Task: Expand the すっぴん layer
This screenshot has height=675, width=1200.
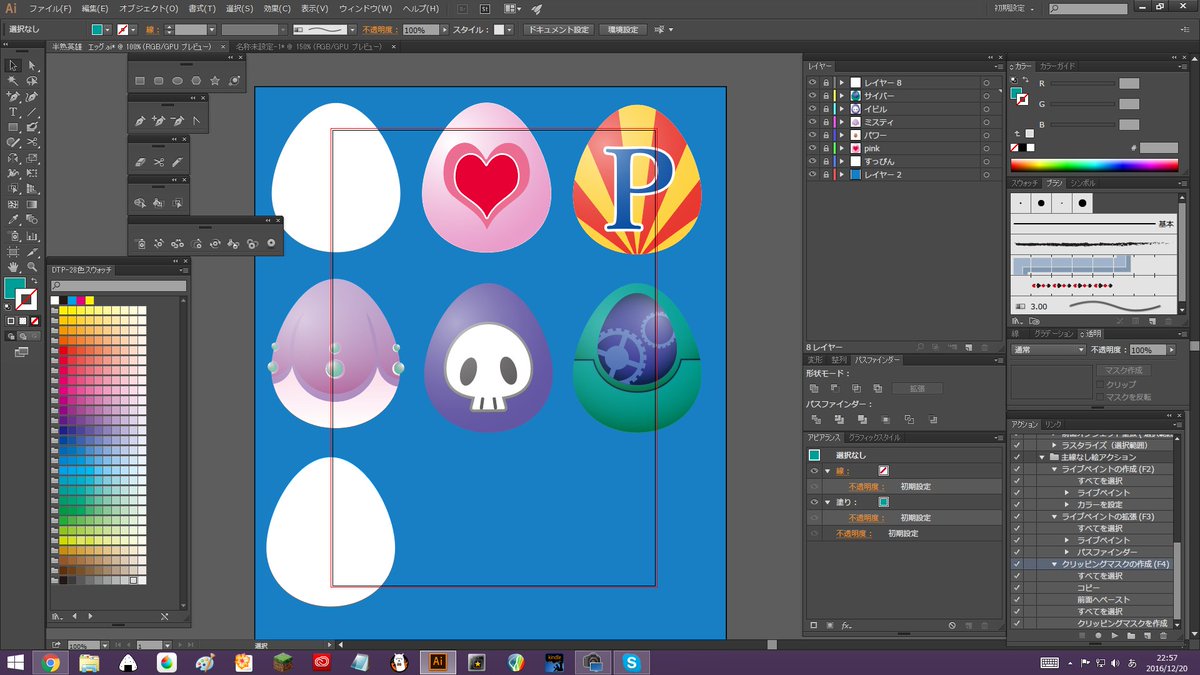Action: coord(842,161)
